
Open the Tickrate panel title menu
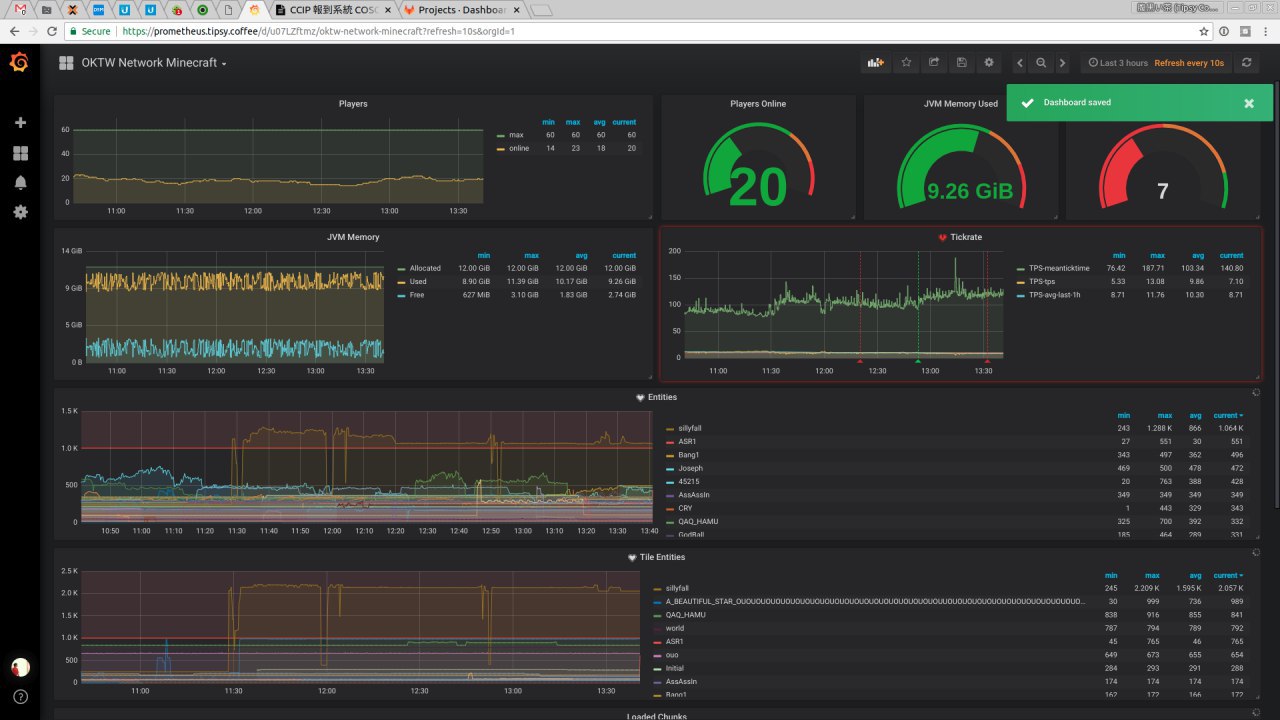[x=966, y=238]
